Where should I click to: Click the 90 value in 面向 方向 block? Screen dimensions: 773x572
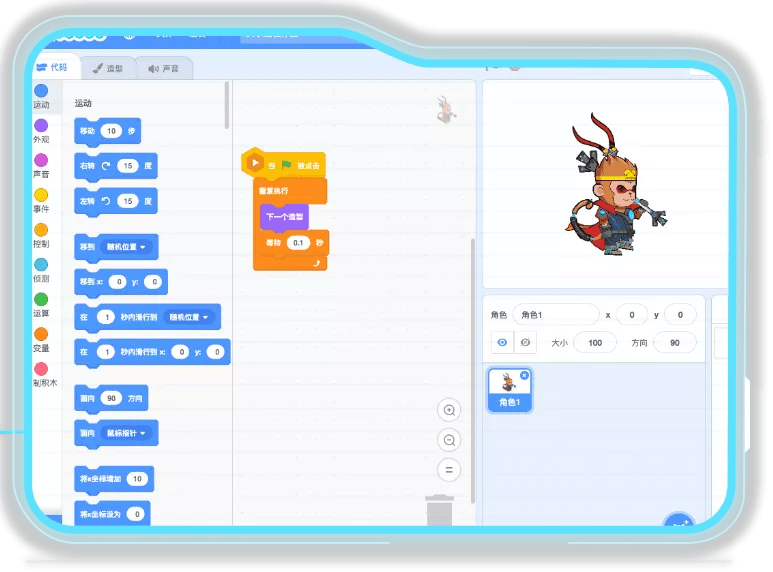pos(111,398)
